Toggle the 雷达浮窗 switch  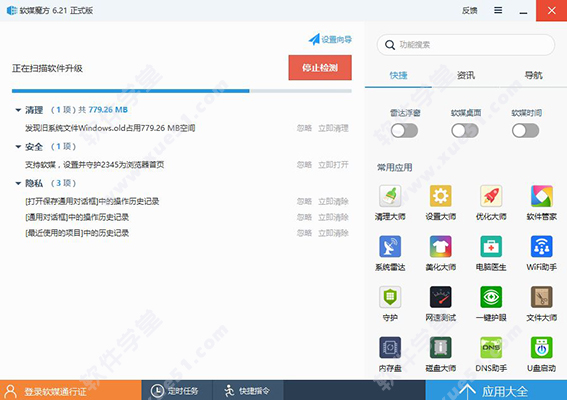pyautogui.click(x=404, y=131)
